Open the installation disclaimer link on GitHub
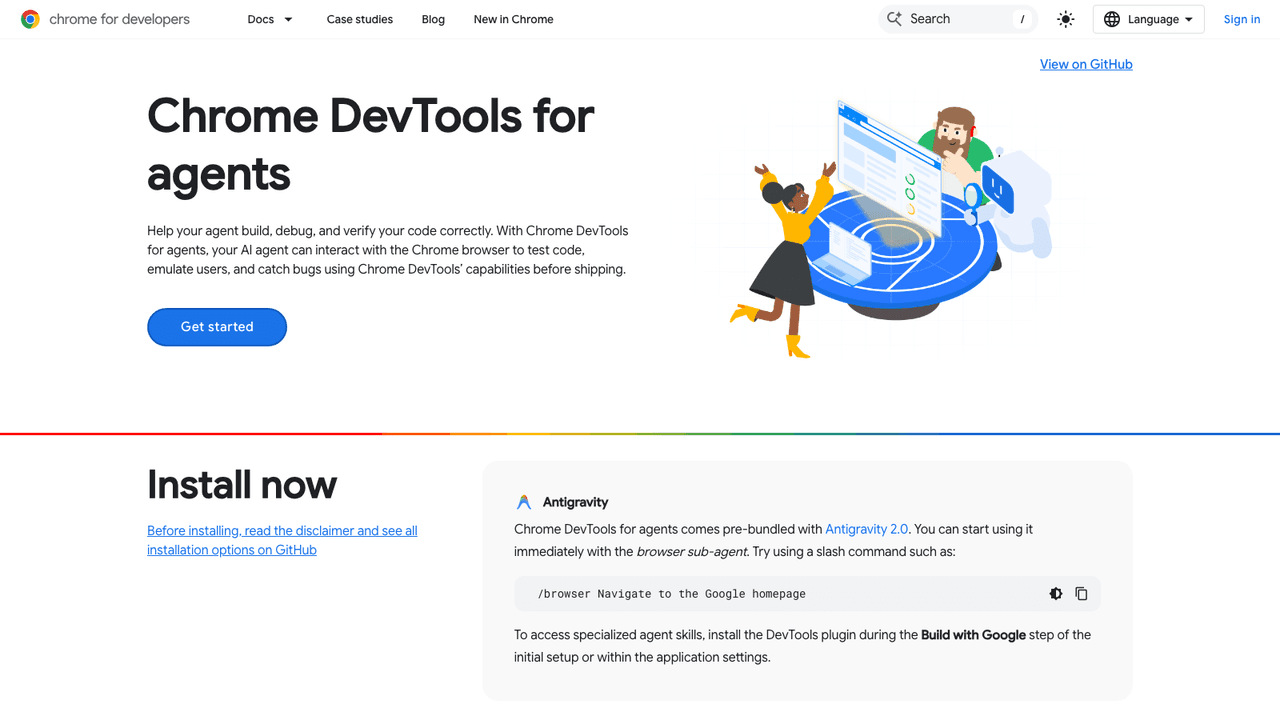 click(x=282, y=540)
